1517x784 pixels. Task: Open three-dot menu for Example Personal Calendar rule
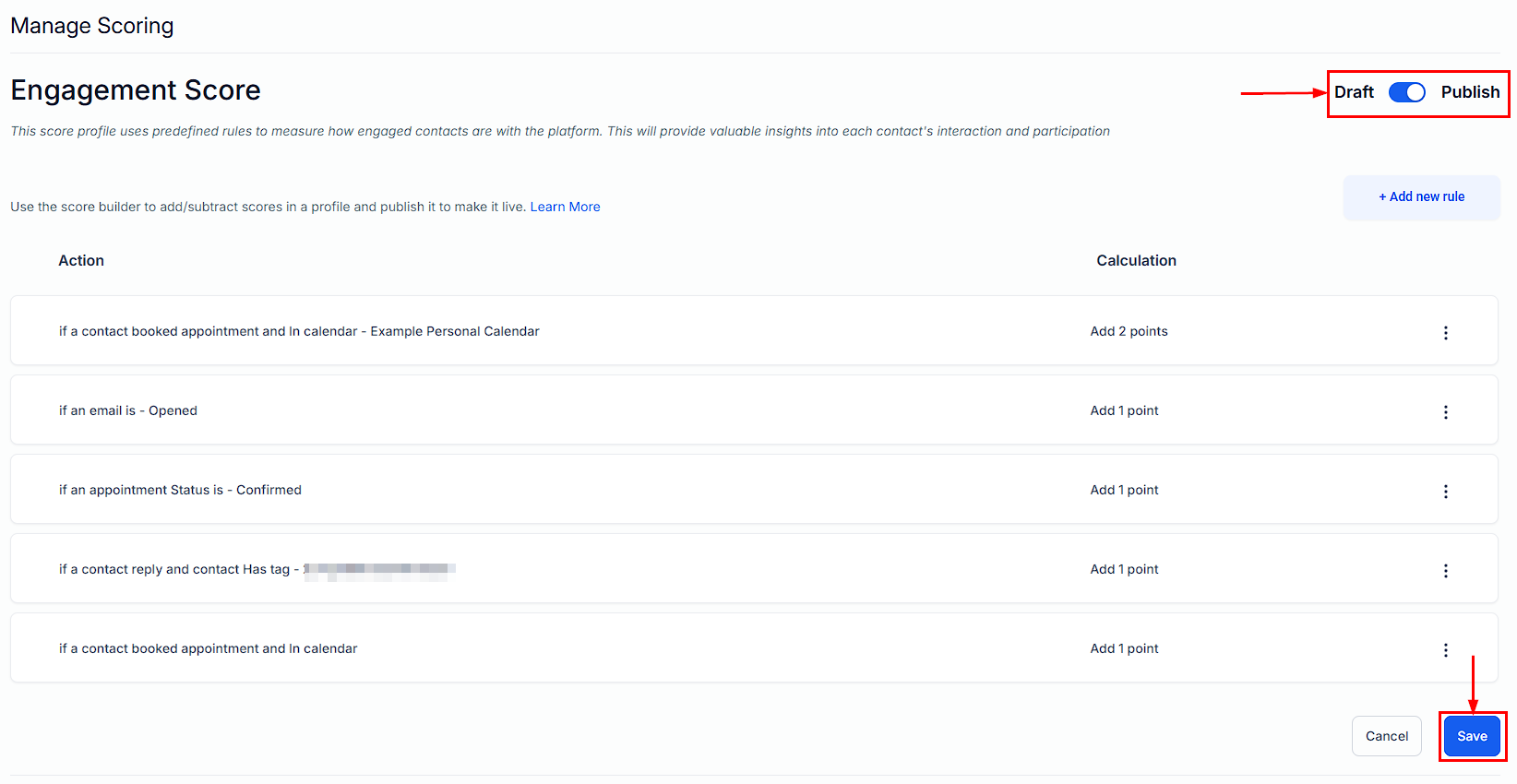(x=1445, y=332)
